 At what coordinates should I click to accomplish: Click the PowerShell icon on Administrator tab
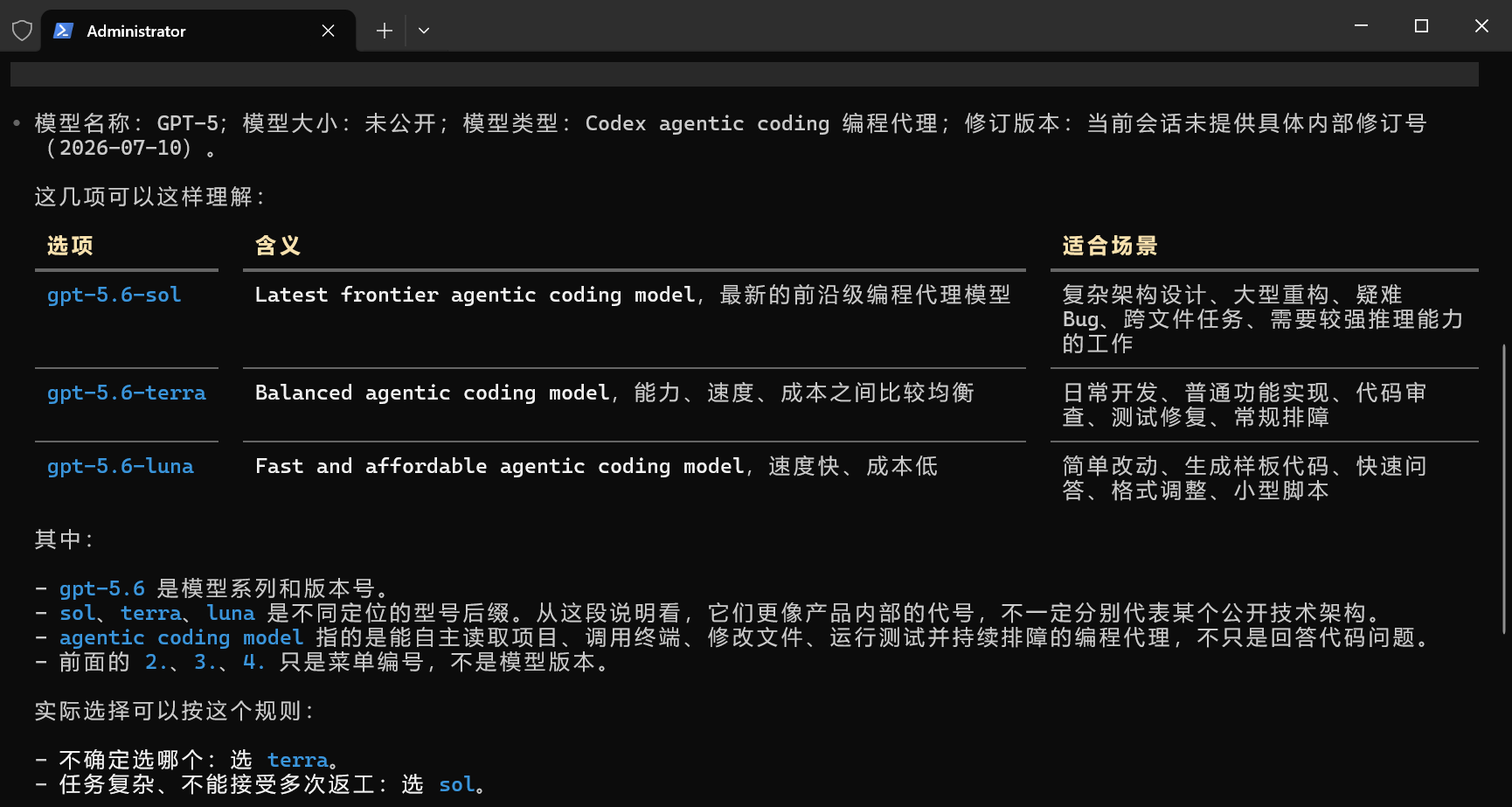pos(63,31)
